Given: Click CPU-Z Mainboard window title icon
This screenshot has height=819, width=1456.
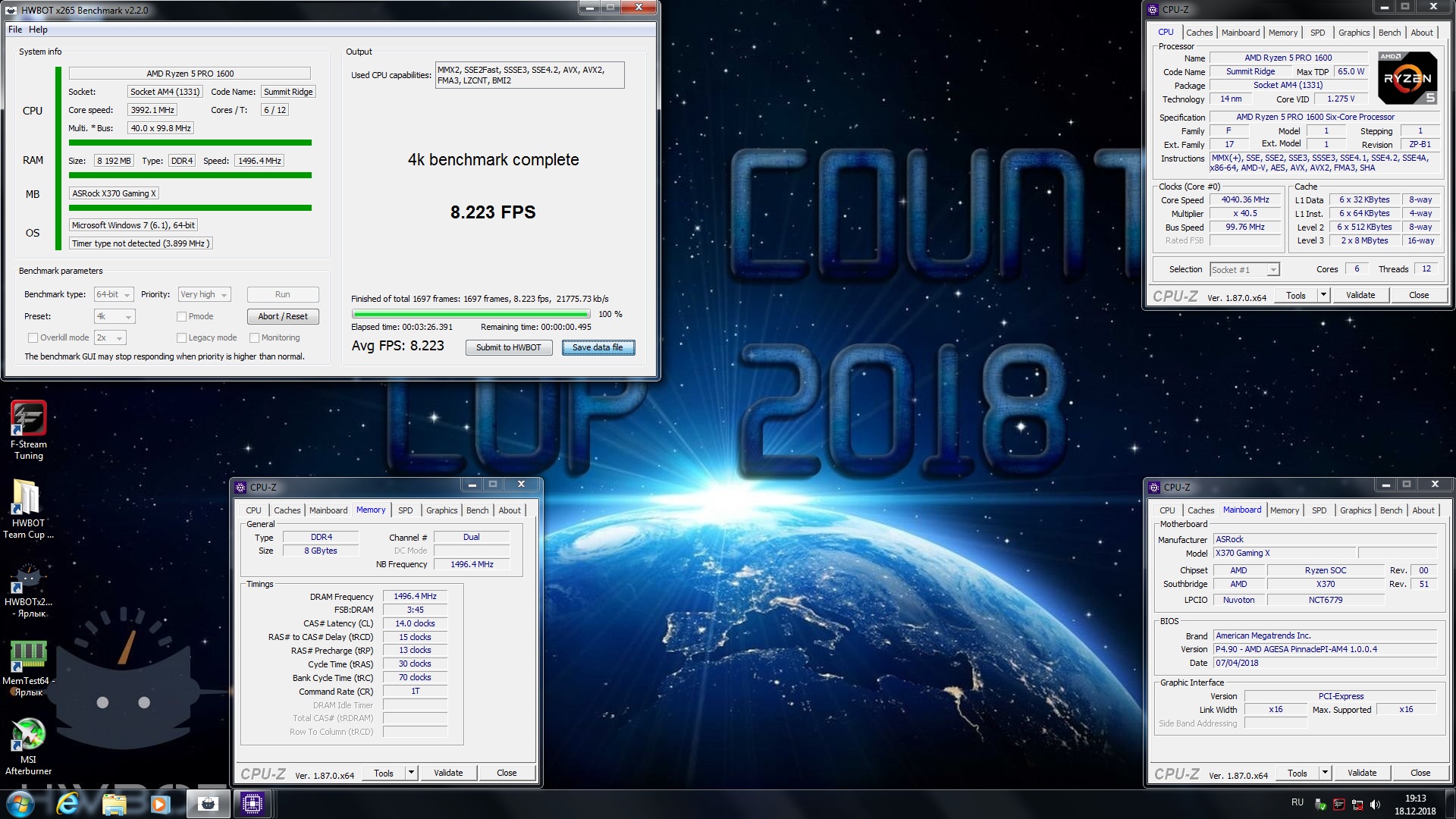Looking at the screenshot, I should [x=1155, y=487].
